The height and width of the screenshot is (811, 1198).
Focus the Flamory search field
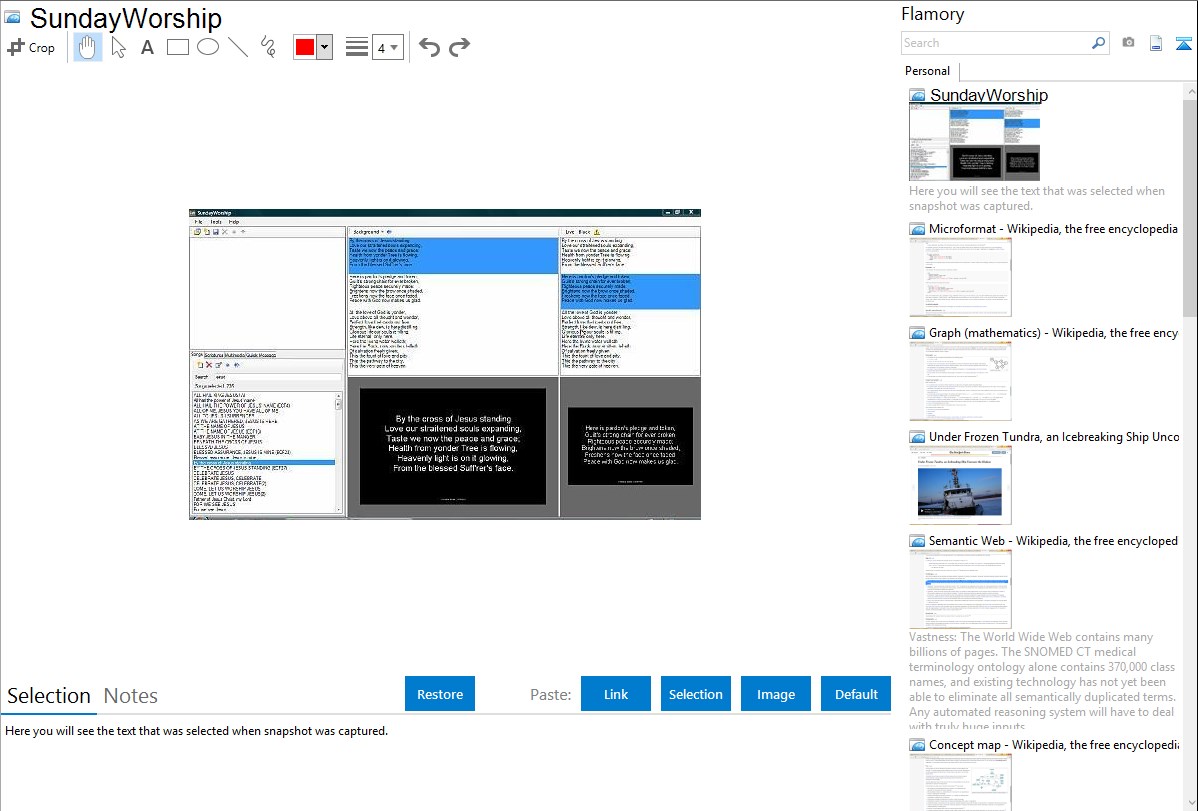[x=995, y=43]
